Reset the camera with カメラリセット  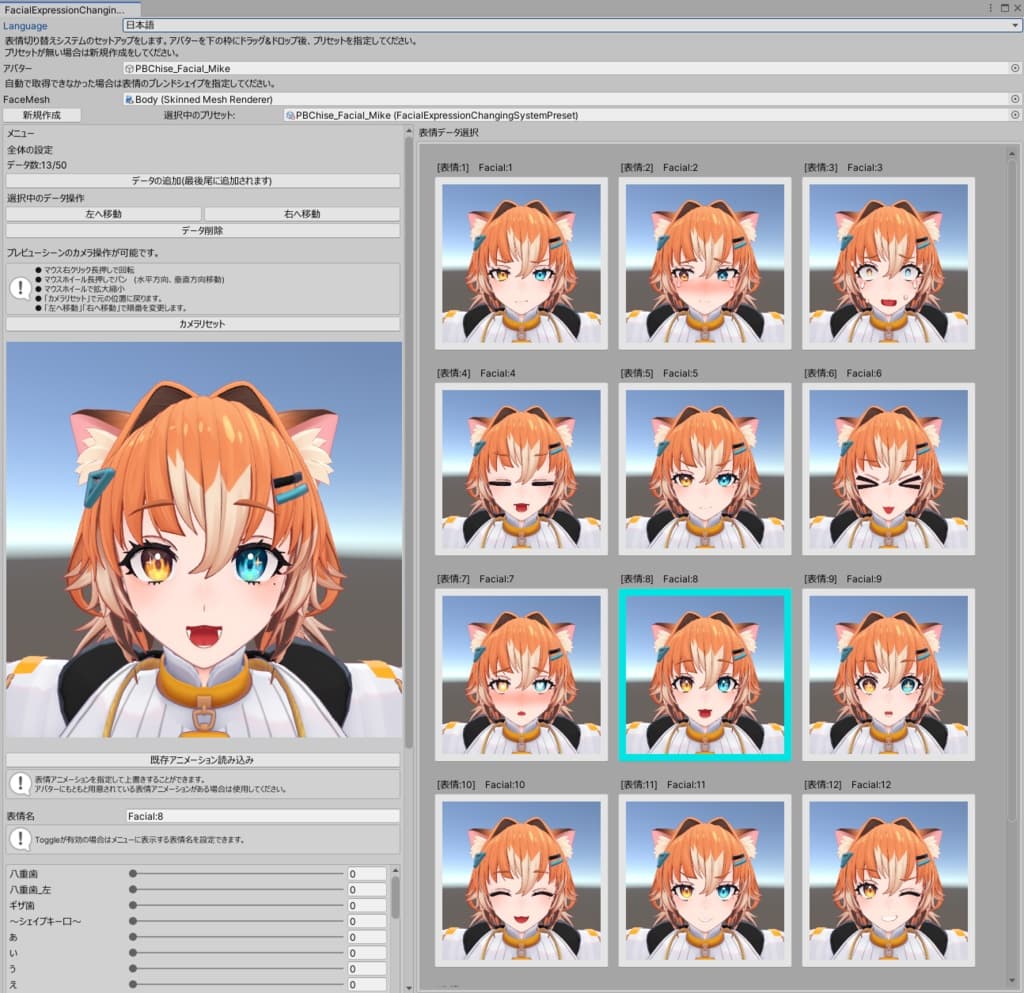click(x=202, y=324)
